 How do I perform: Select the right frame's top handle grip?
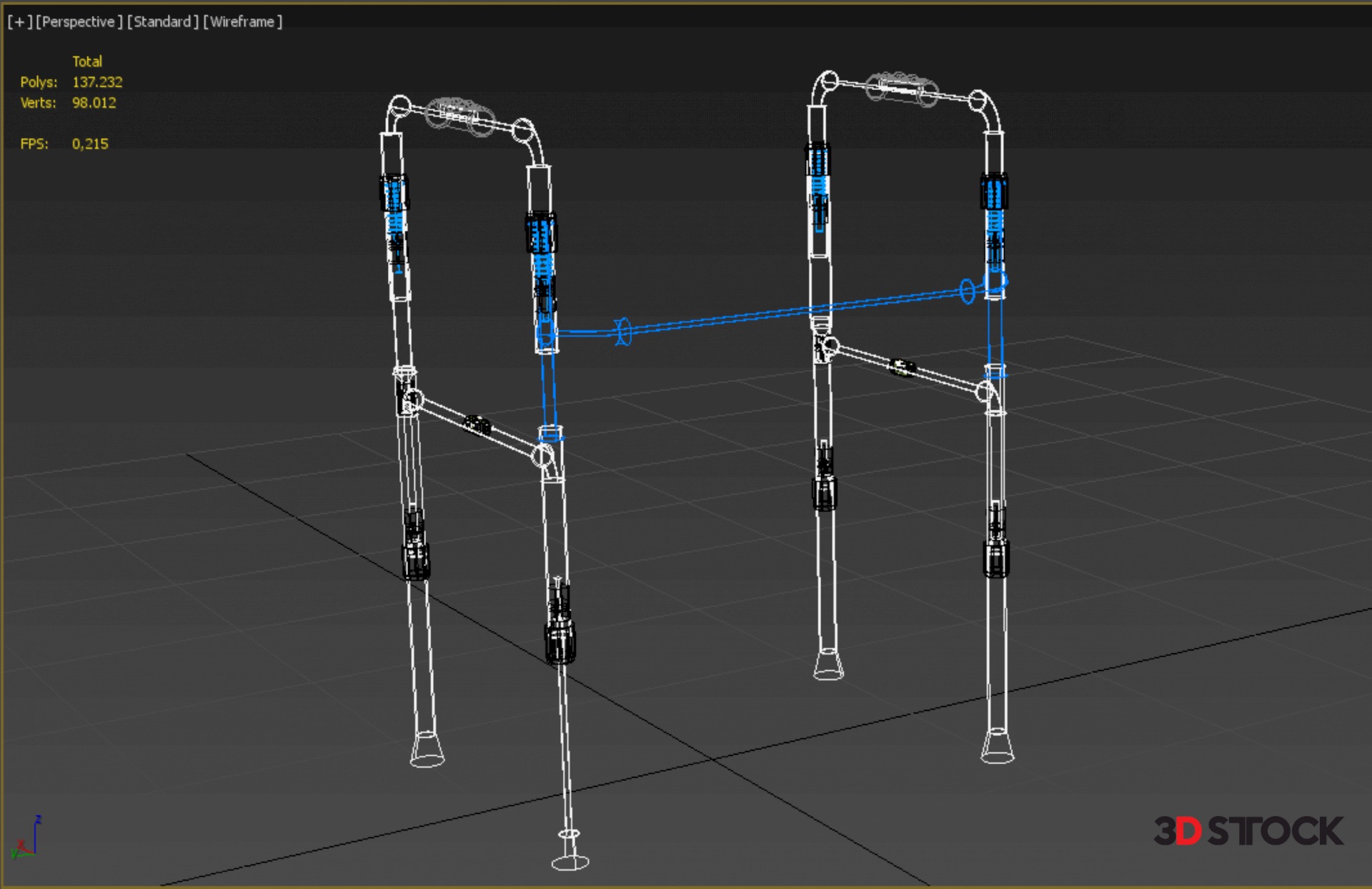pos(902,89)
